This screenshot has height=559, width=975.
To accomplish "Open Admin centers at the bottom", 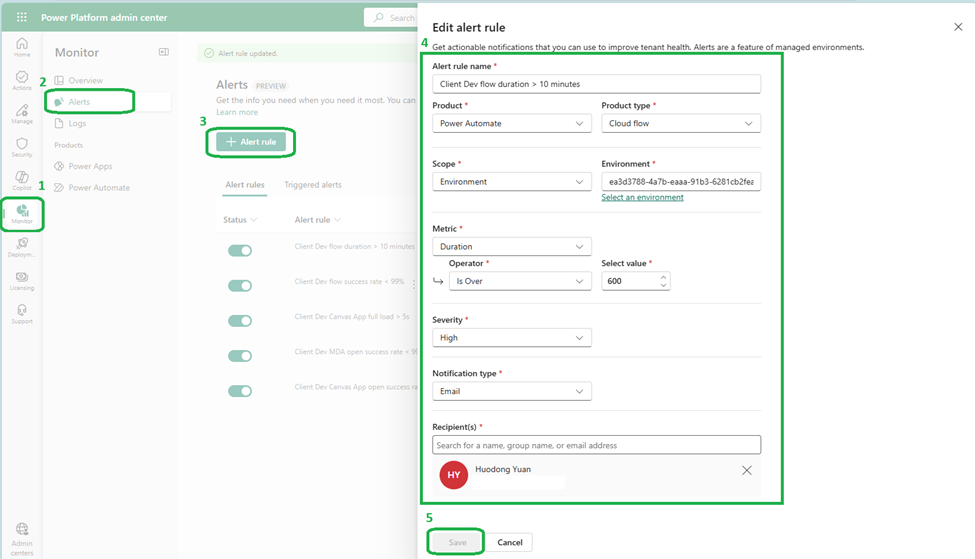I will pyautogui.click(x=22, y=539).
